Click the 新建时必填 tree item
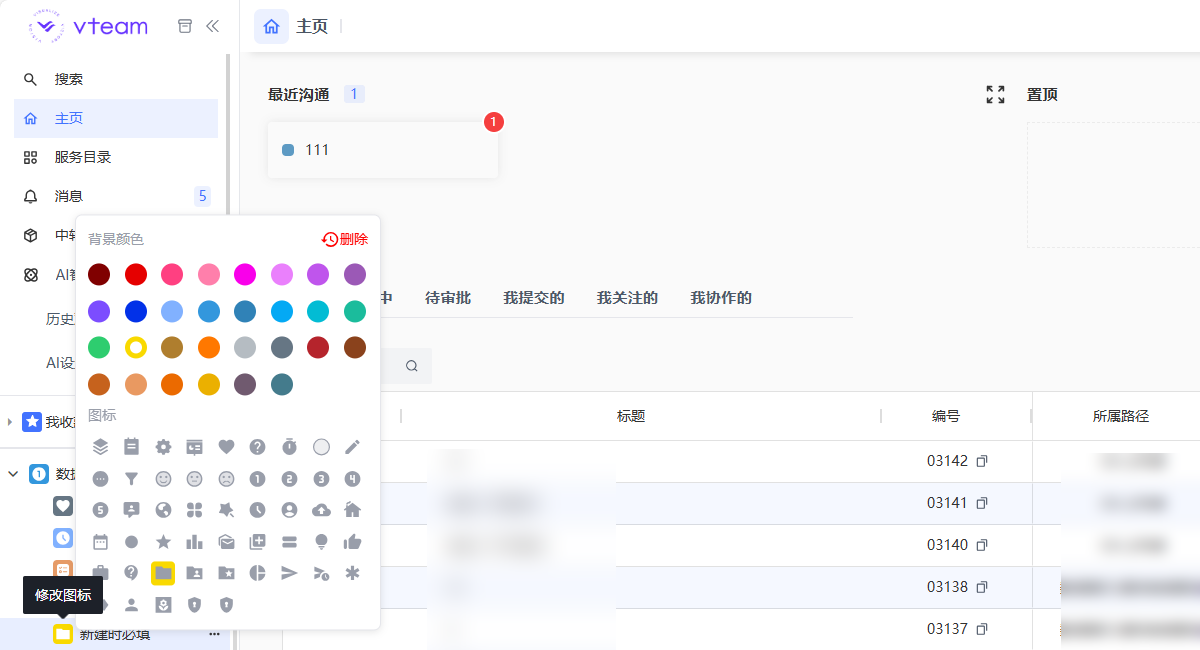The image size is (1200, 650). [x=115, y=634]
